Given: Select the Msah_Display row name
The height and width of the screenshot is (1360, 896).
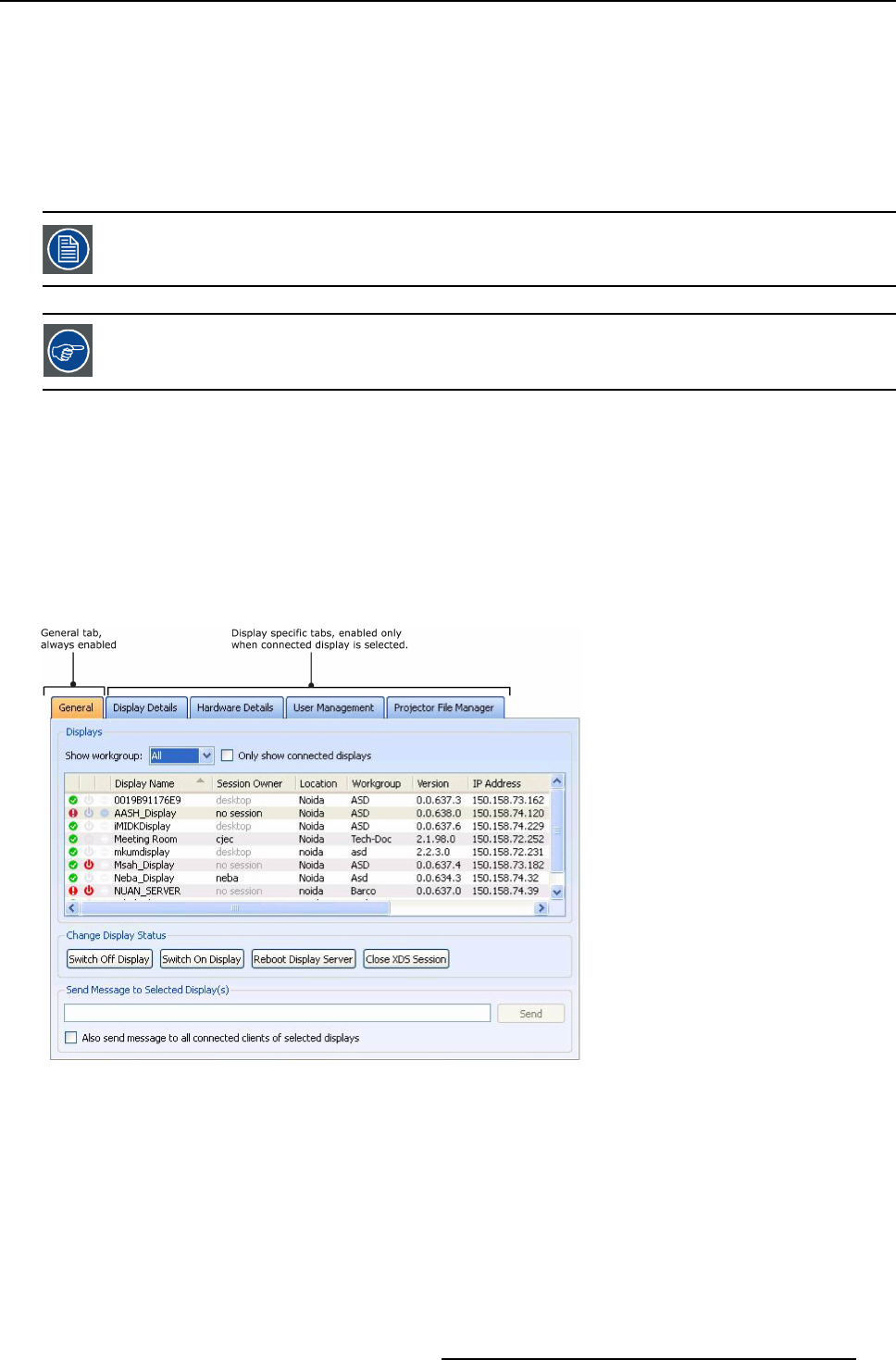Looking at the screenshot, I should pyautogui.click(x=144, y=865).
